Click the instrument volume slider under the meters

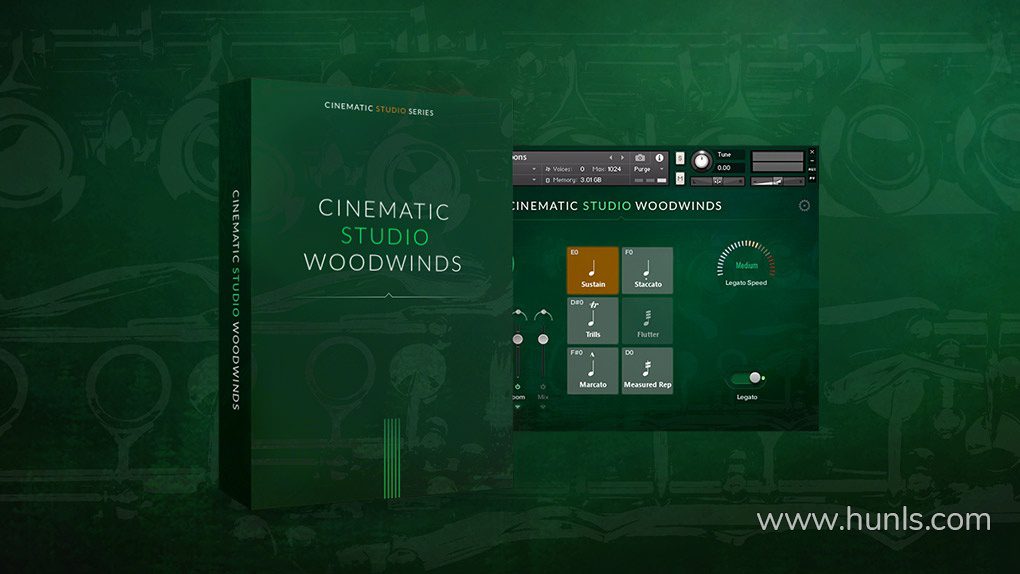(777, 182)
